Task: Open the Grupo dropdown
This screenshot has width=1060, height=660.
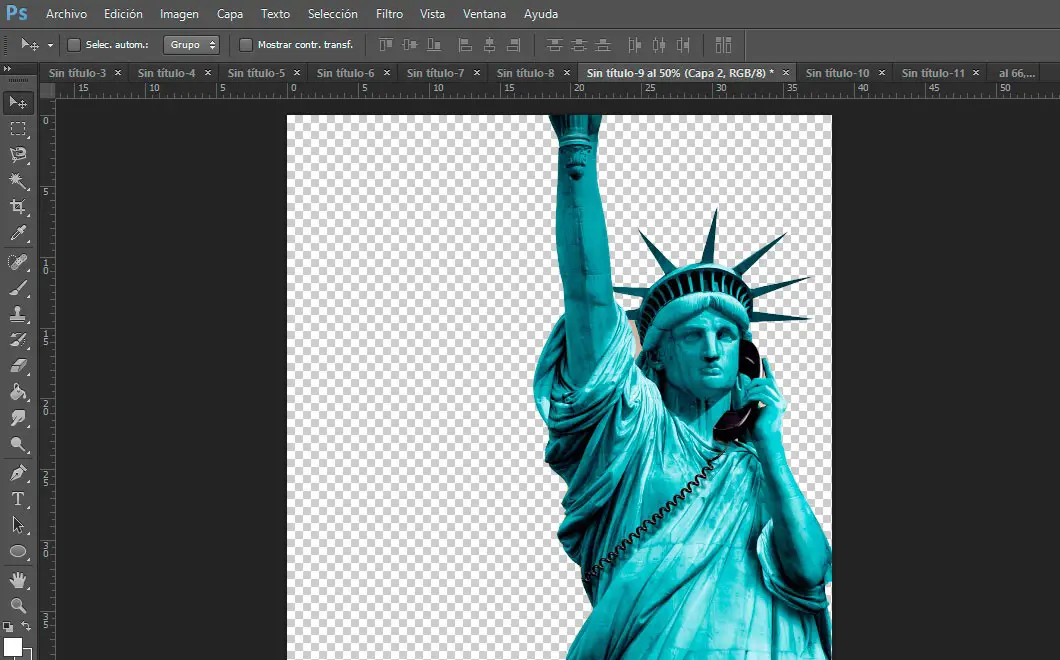Action: (191, 45)
